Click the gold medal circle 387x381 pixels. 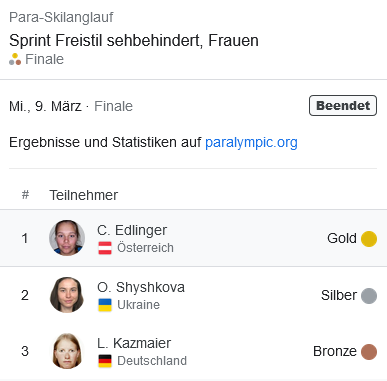tap(369, 239)
